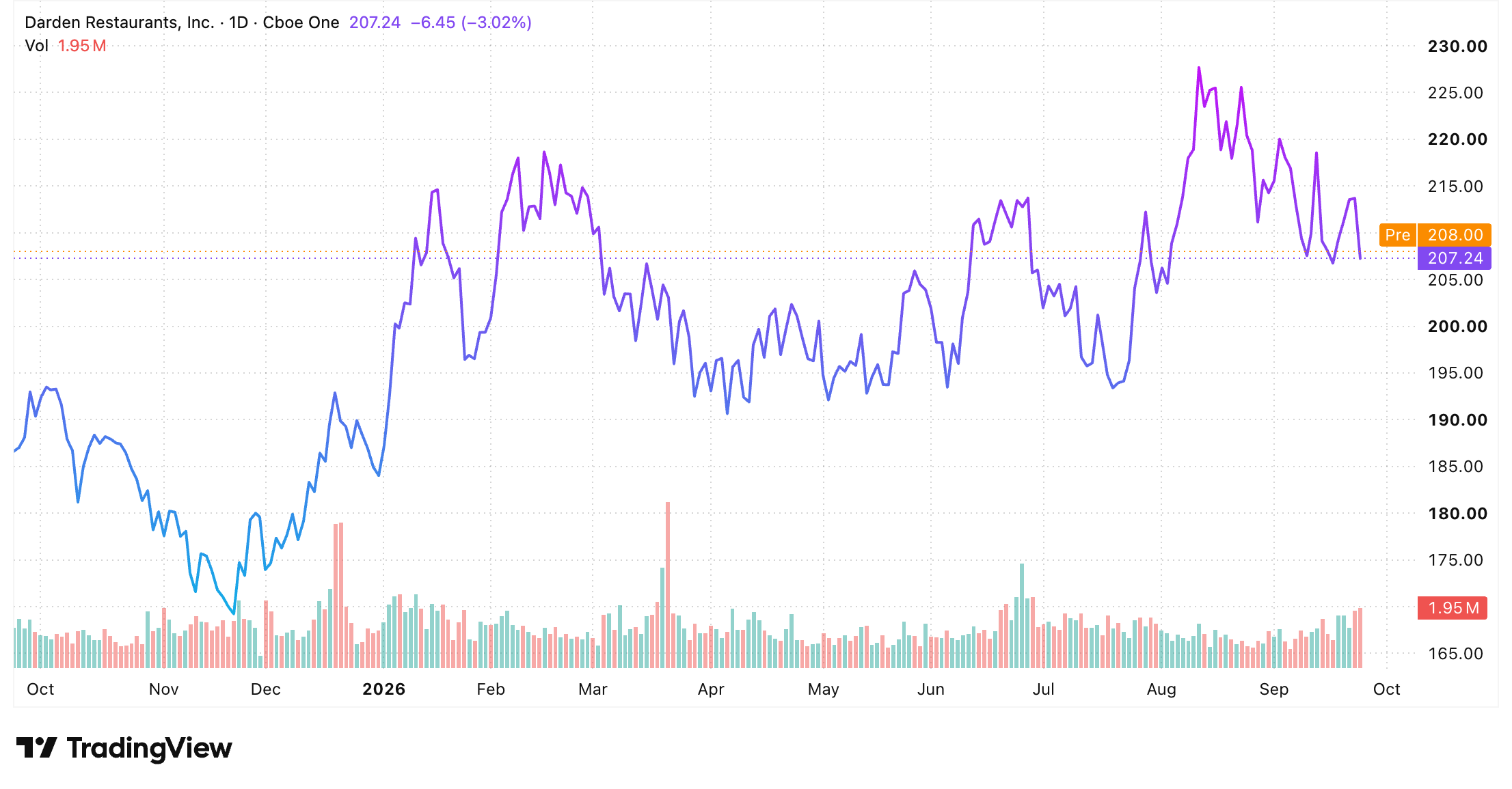Click the 225.00 price axis label

(1455, 93)
